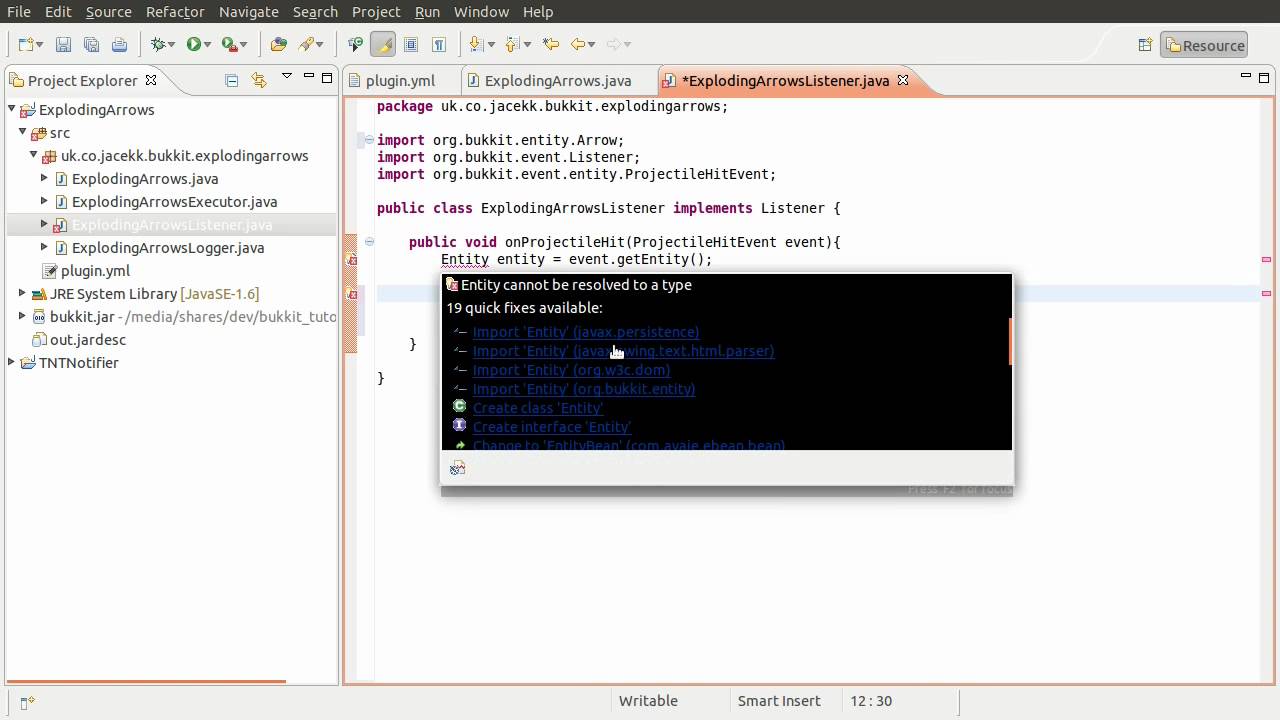Minimize the Project Explorer panel
Viewport: 1280px width, 720px height.
tap(307, 76)
